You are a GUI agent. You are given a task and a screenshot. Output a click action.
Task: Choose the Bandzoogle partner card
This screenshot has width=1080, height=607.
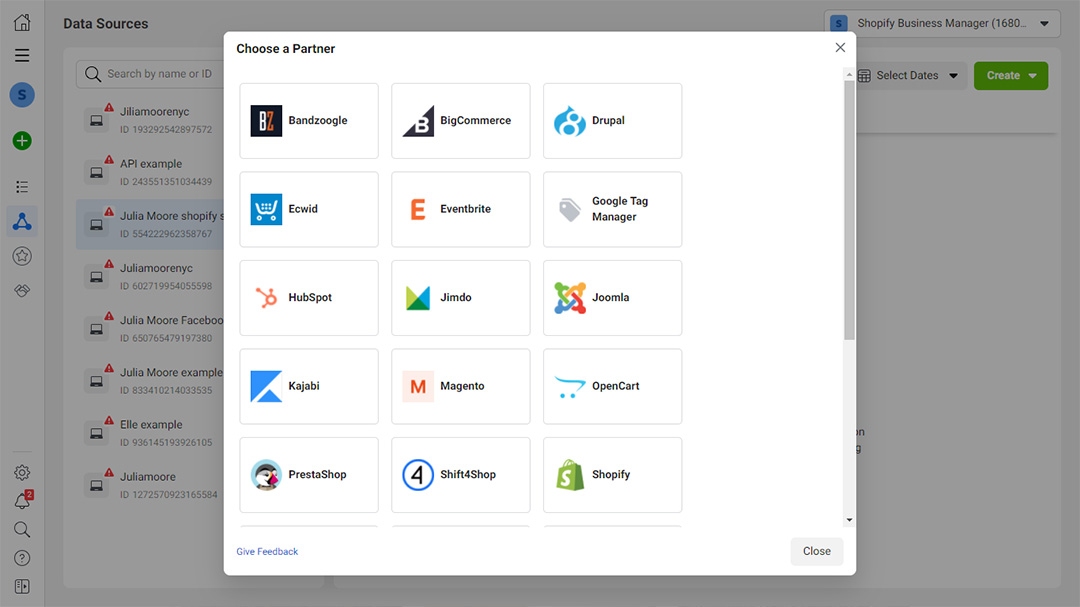pyautogui.click(x=309, y=121)
